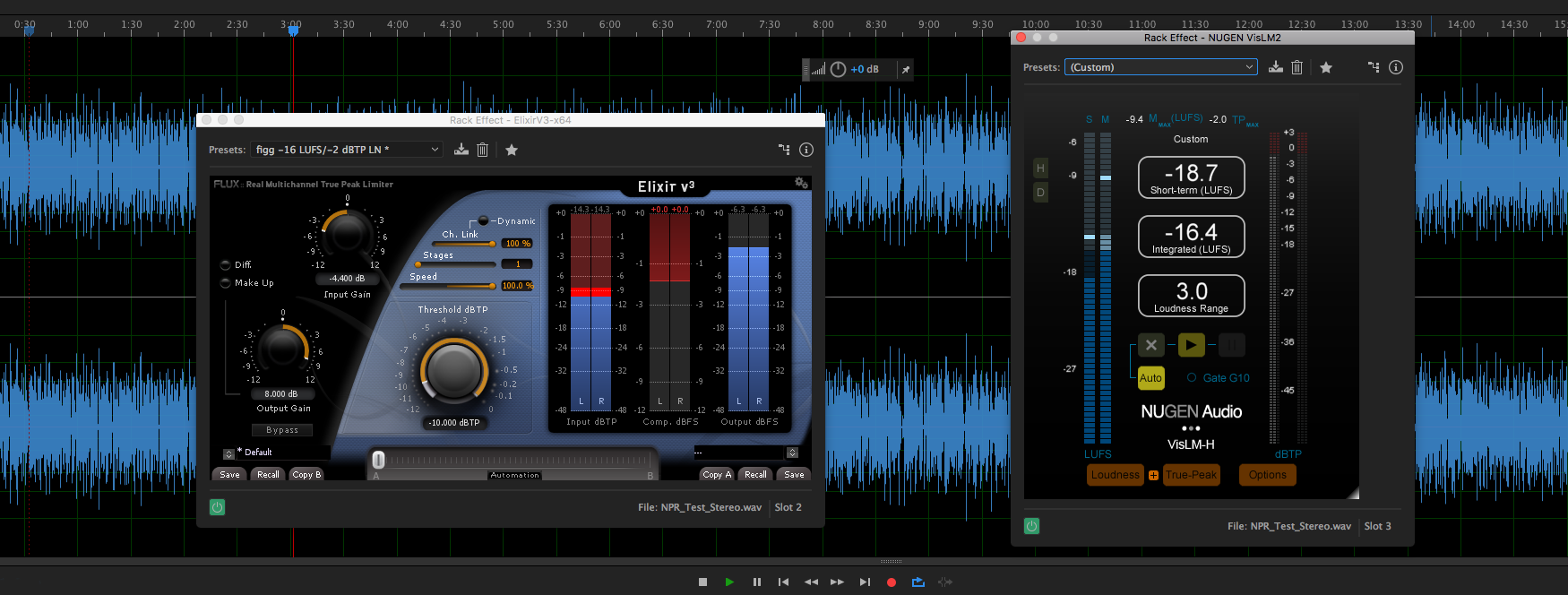1568x595 pixels.
Task: Switch to the True-Peak view in VisLM
Action: pyautogui.click(x=1191, y=475)
